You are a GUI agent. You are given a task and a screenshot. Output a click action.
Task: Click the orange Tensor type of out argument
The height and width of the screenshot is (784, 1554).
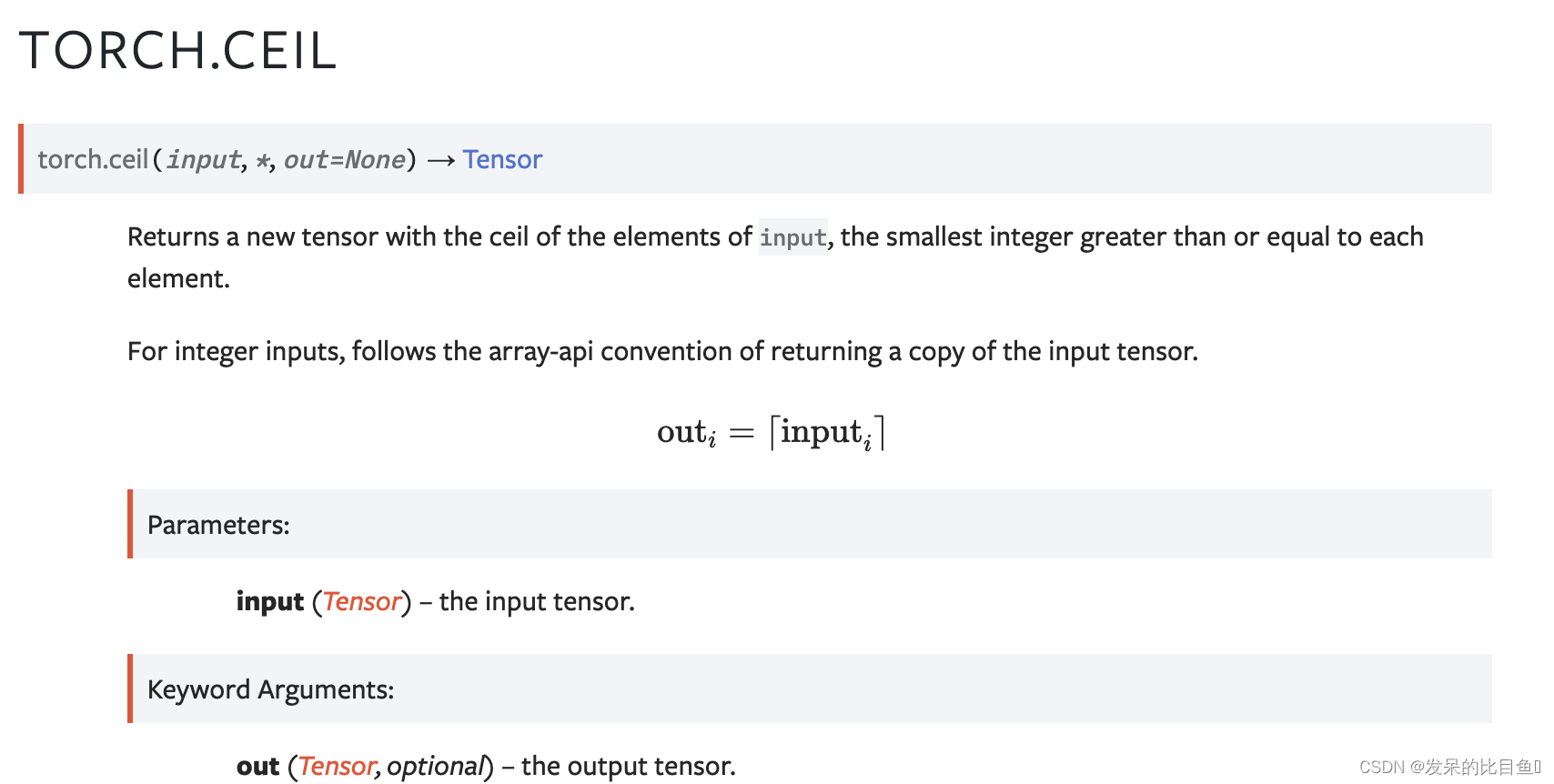337,766
